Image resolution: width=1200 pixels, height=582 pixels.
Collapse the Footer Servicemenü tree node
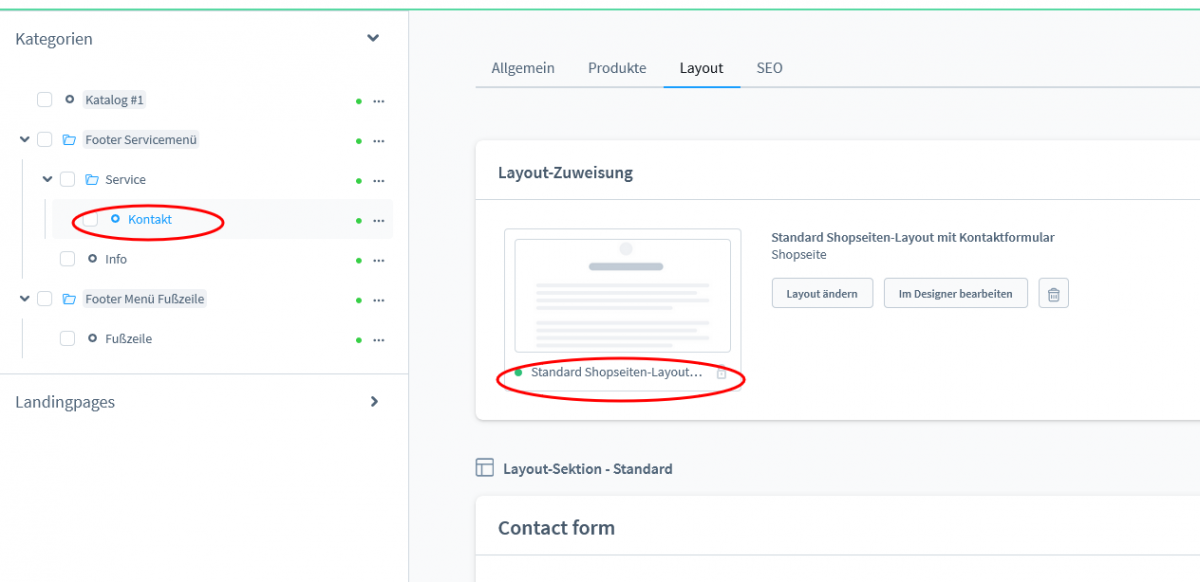pyautogui.click(x=24, y=140)
